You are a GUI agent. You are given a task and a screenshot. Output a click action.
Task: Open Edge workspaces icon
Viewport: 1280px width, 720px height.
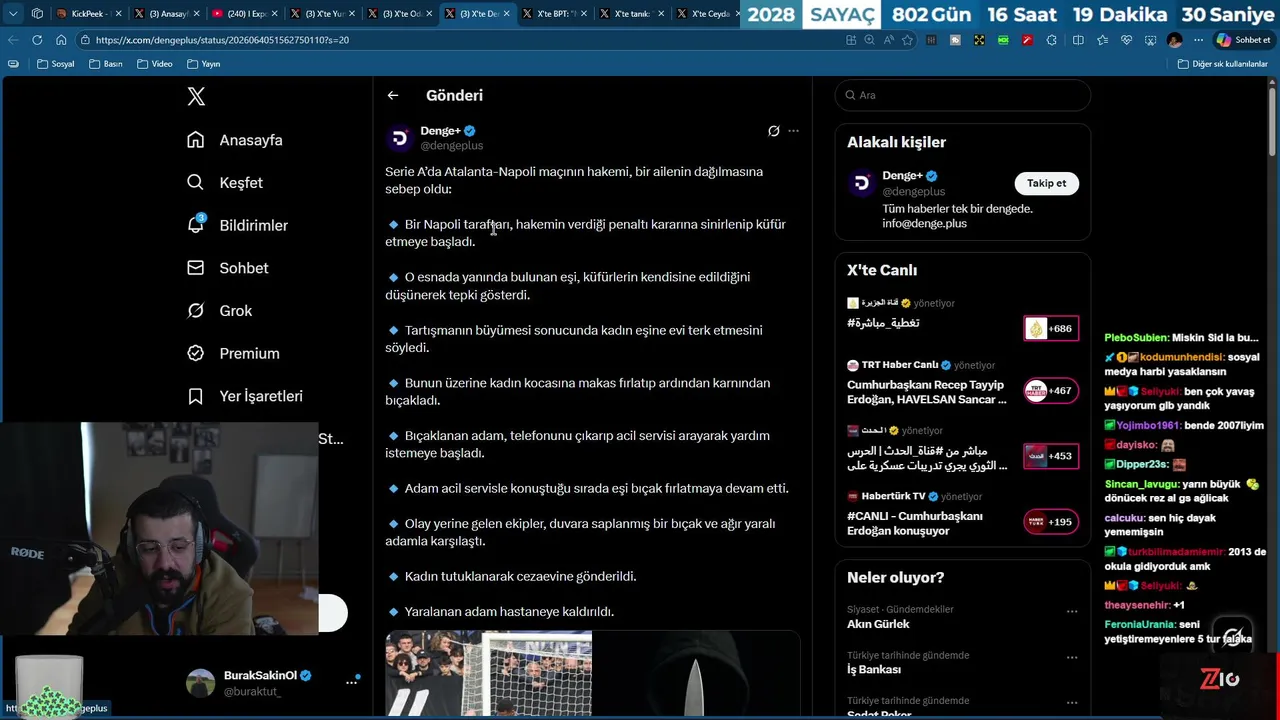tap(37, 14)
